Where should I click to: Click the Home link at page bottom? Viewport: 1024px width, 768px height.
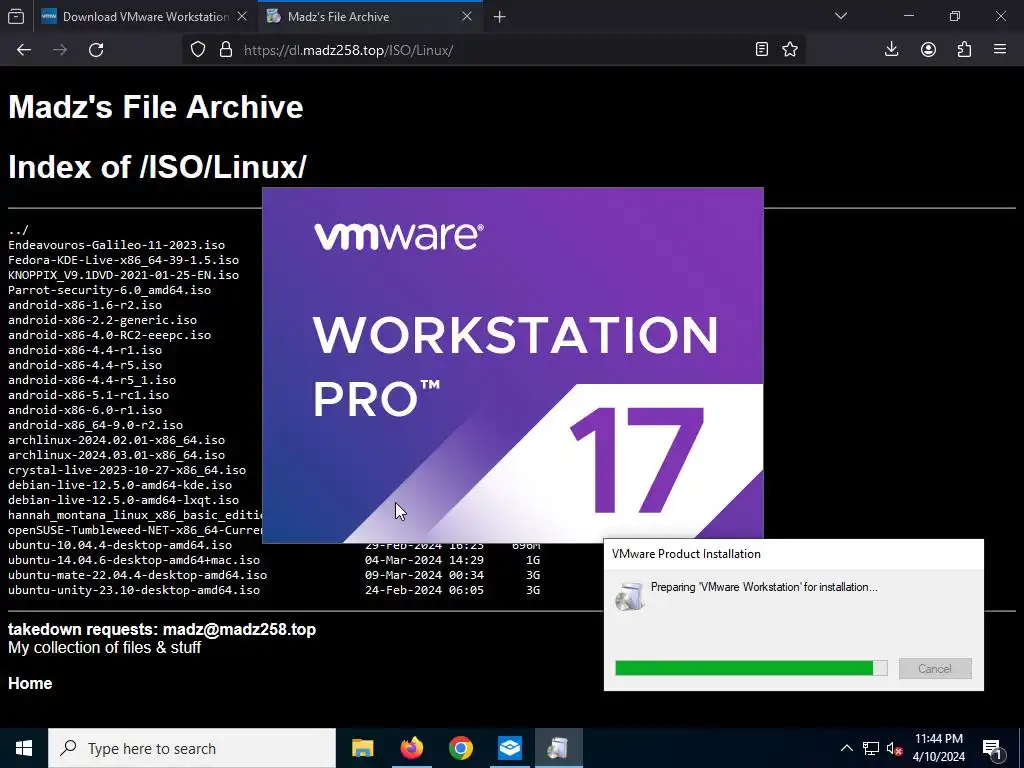30,683
